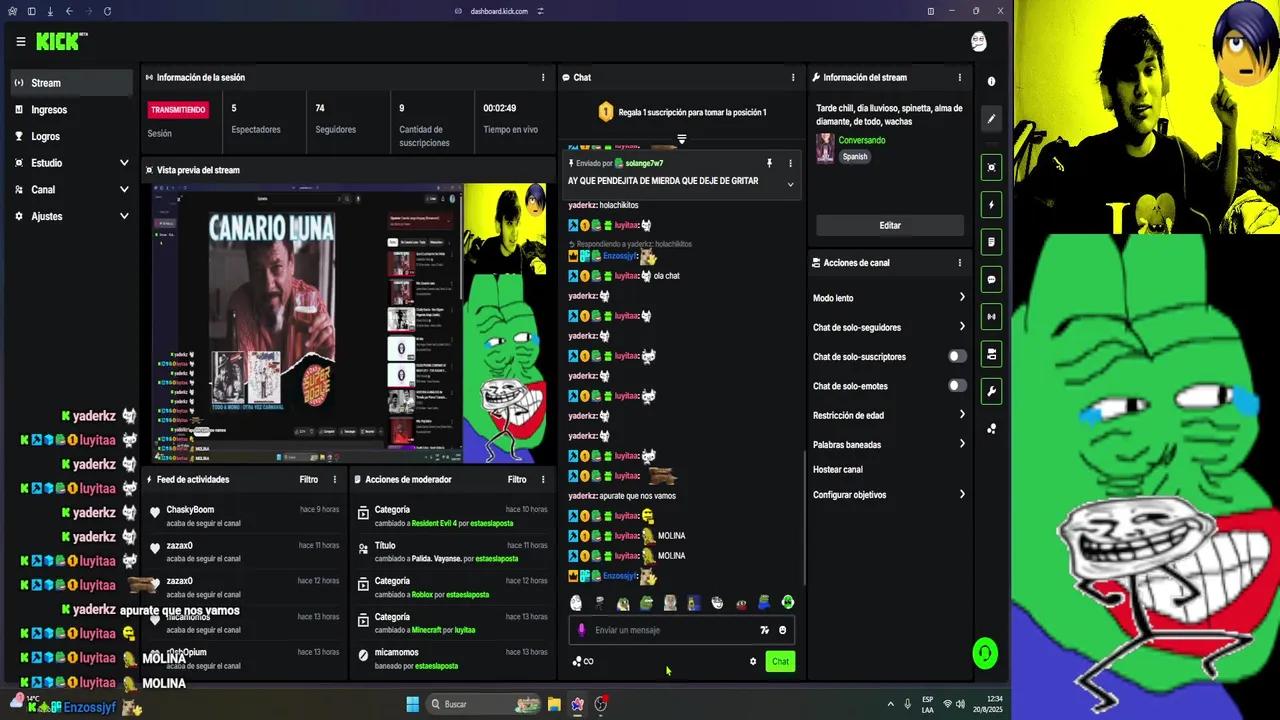Unpin the pinned chat message
1280x720 pixels.
tap(769, 163)
